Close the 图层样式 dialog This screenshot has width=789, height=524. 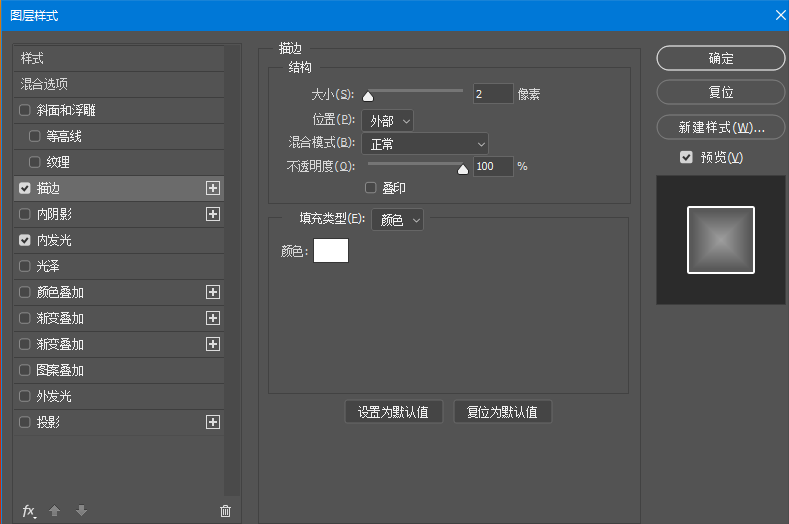click(780, 15)
